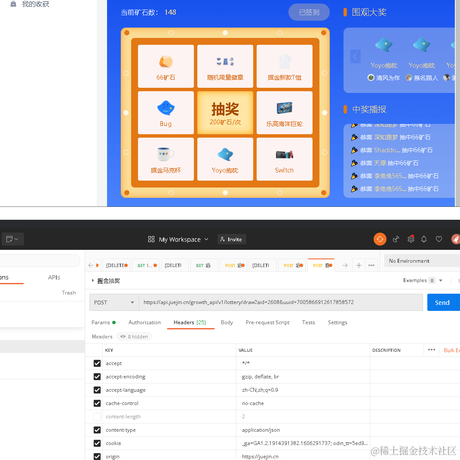Open the satellite capture requests icon
The height and width of the screenshot is (460, 460).
(396, 239)
